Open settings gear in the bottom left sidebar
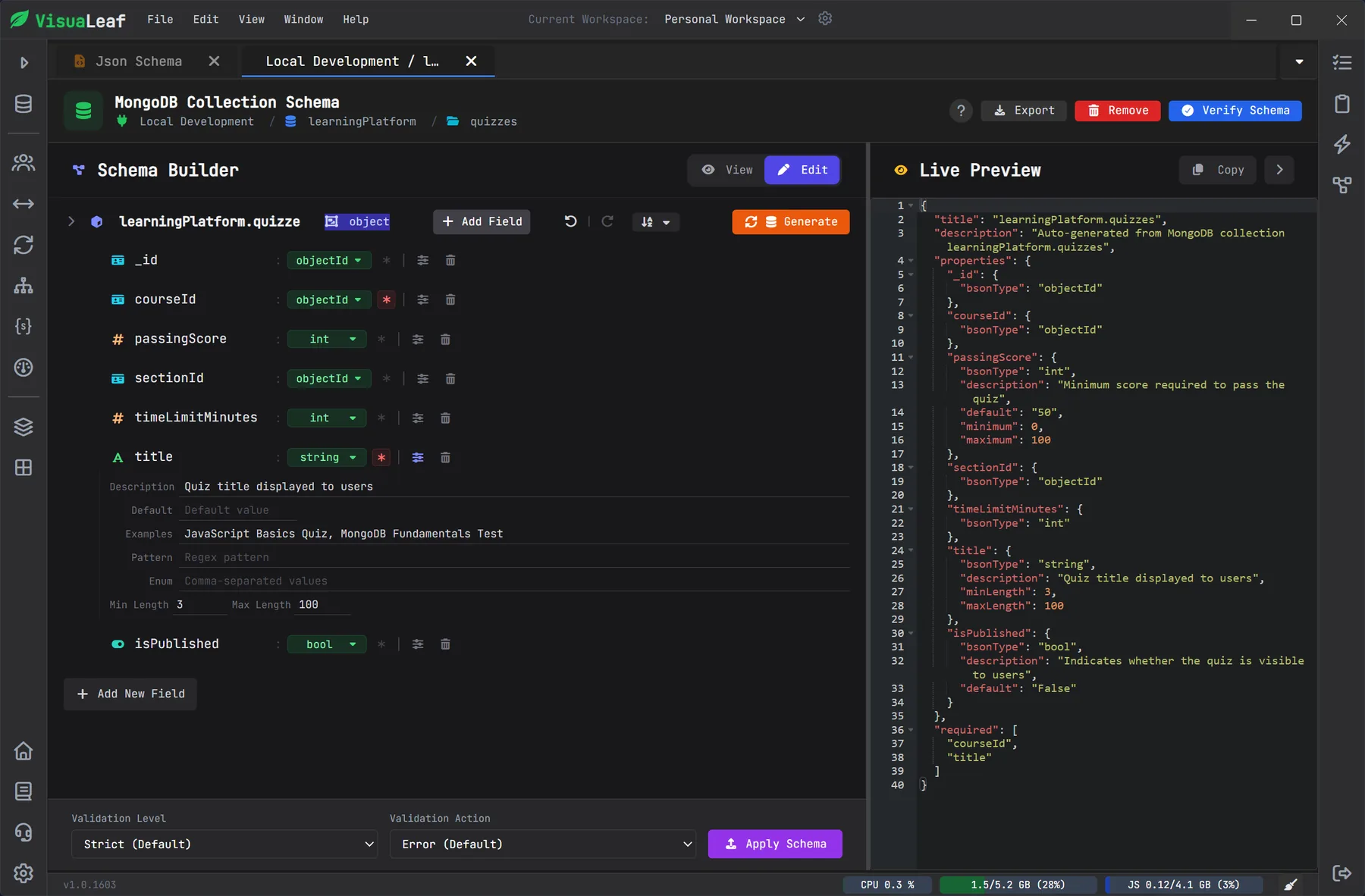The width and height of the screenshot is (1365, 896). [x=24, y=873]
